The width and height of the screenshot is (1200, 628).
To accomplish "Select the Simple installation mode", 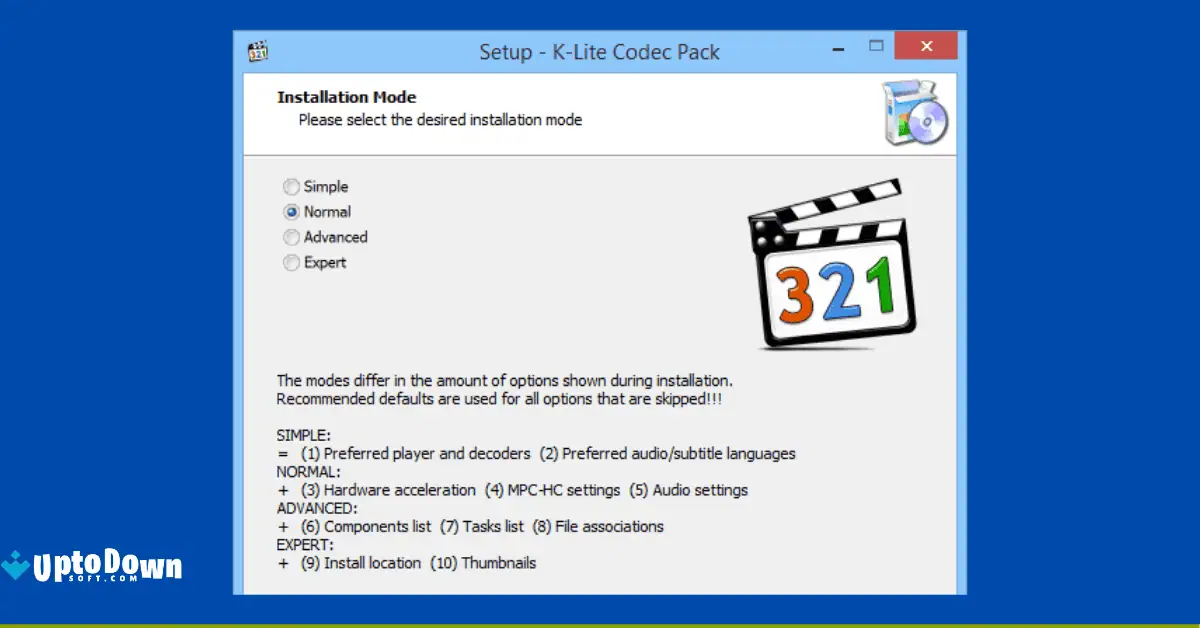I will point(290,186).
